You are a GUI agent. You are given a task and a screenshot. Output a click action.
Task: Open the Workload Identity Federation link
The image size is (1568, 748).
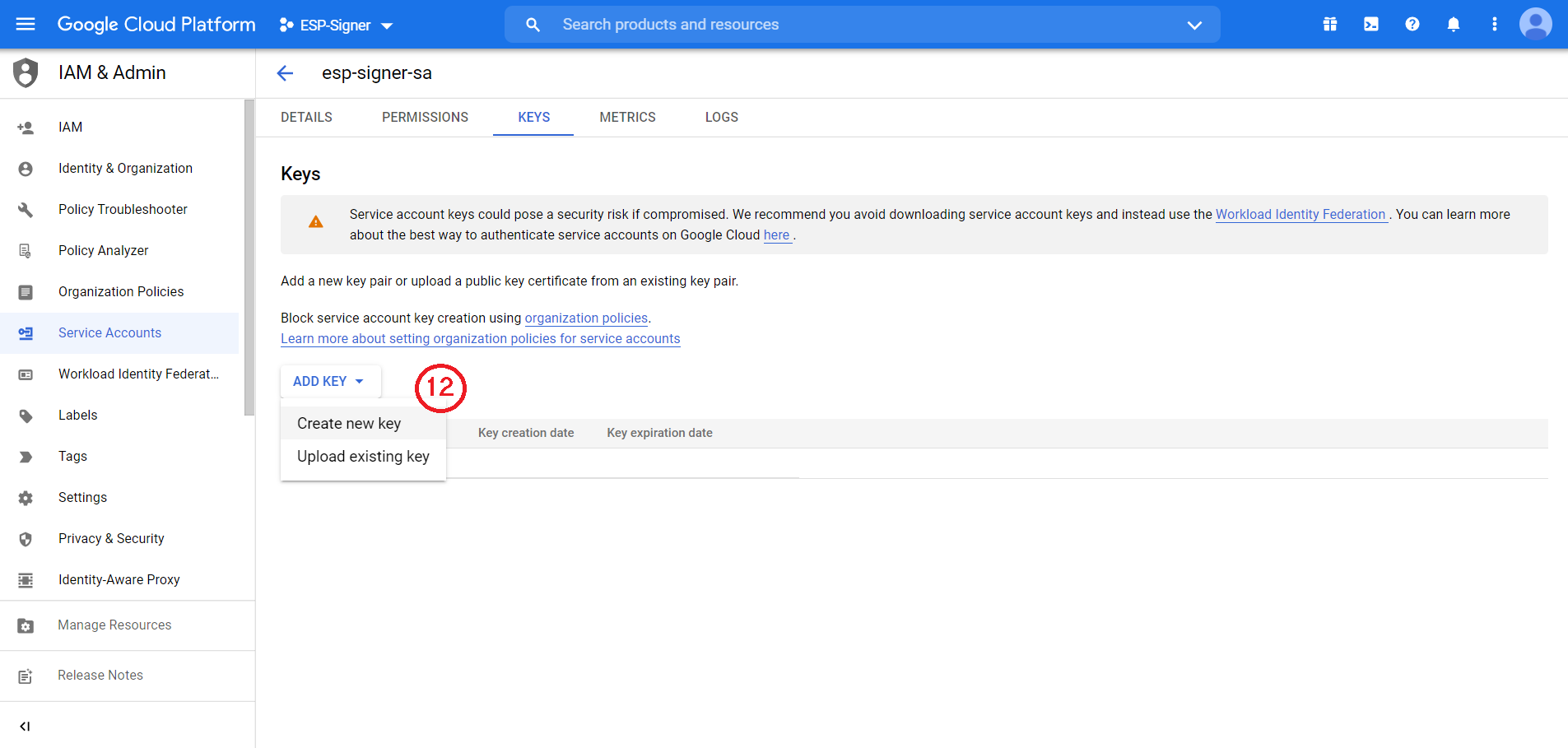pos(1300,215)
